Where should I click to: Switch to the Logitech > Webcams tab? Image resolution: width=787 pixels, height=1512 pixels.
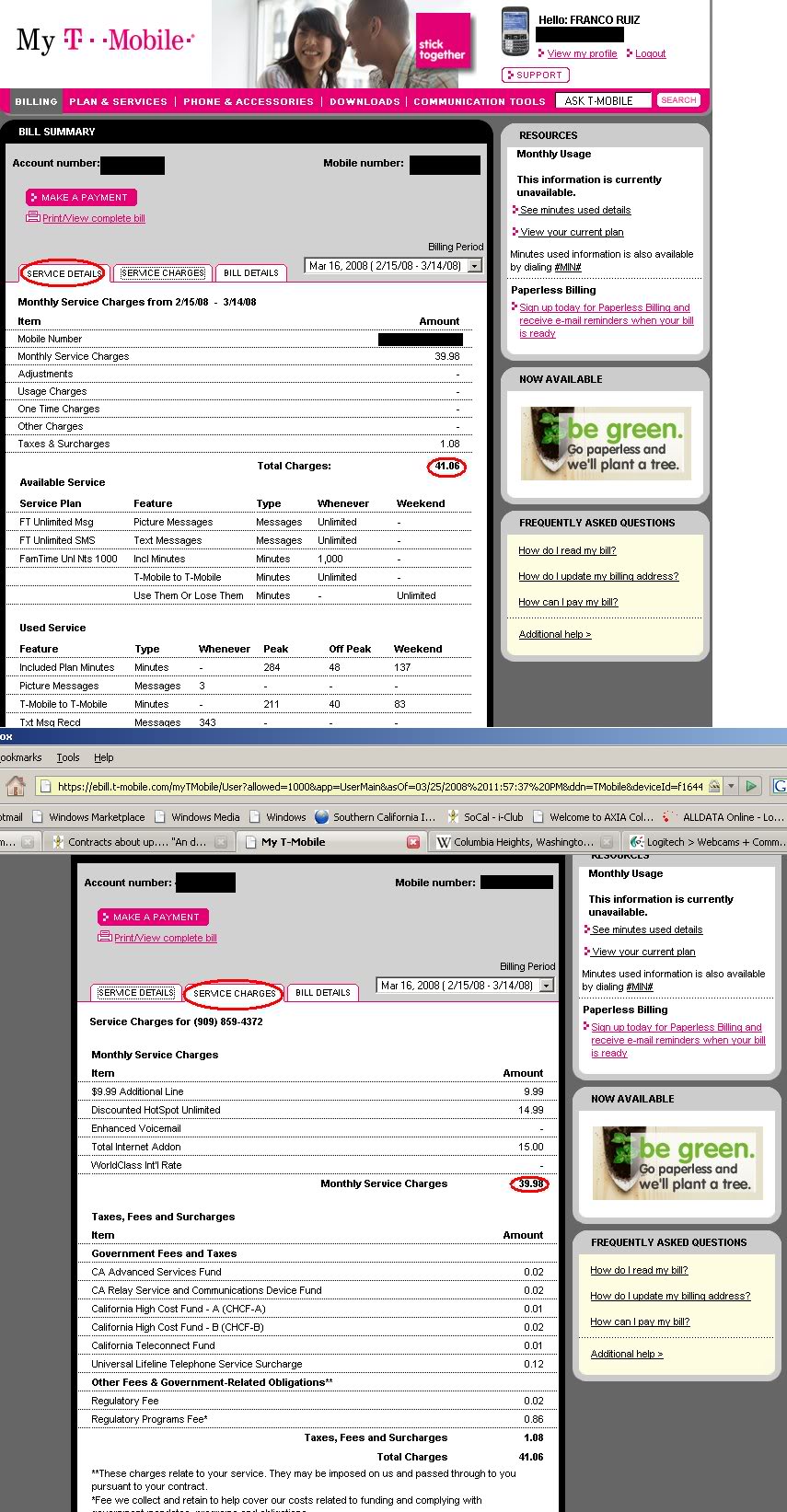(705, 841)
